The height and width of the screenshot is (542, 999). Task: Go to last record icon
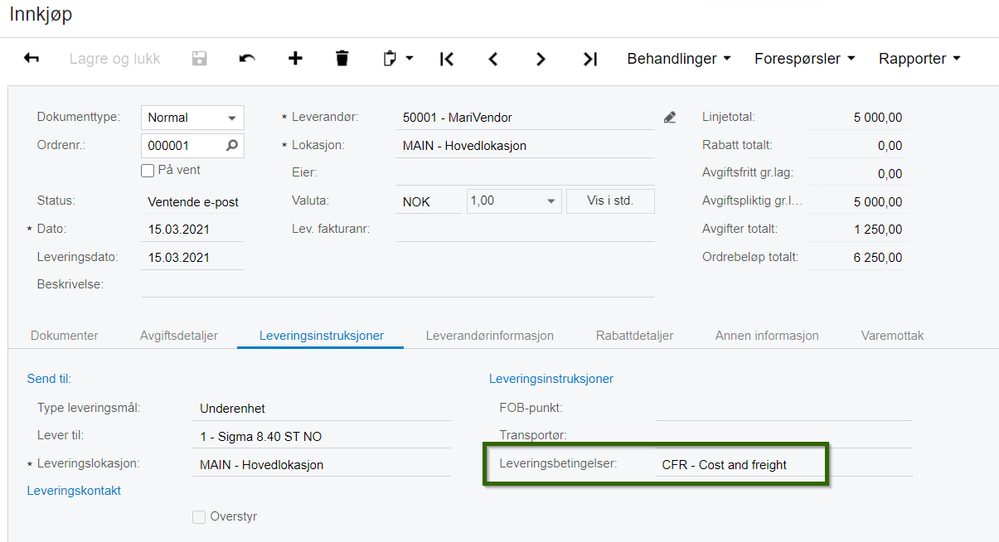point(590,59)
